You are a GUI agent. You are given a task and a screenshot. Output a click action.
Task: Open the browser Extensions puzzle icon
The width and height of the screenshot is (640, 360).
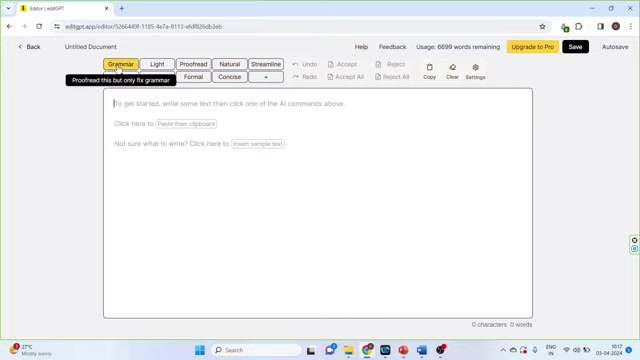coord(578,27)
